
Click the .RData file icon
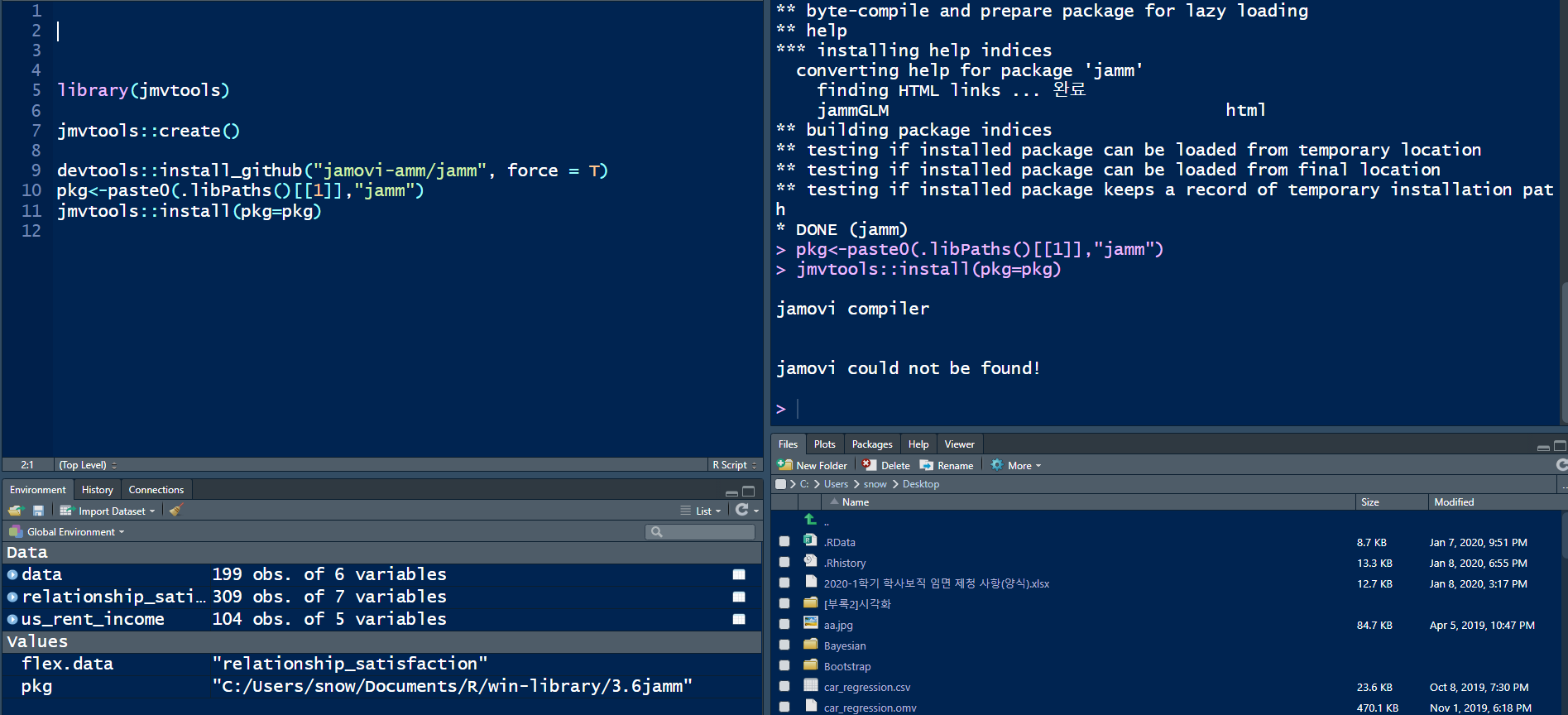click(811, 540)
